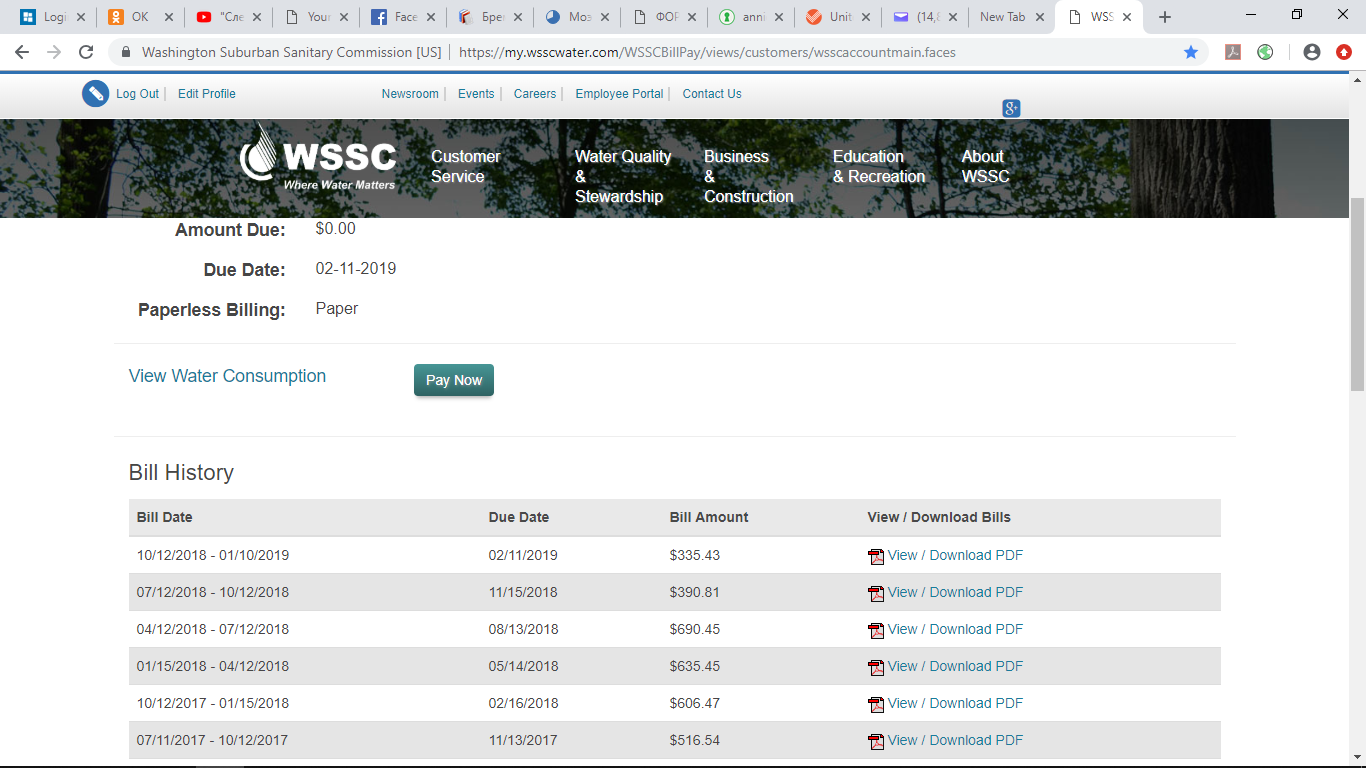This screenshot has height=768, width=1366.
Task: Click the Log Out link
Action: 137,94
